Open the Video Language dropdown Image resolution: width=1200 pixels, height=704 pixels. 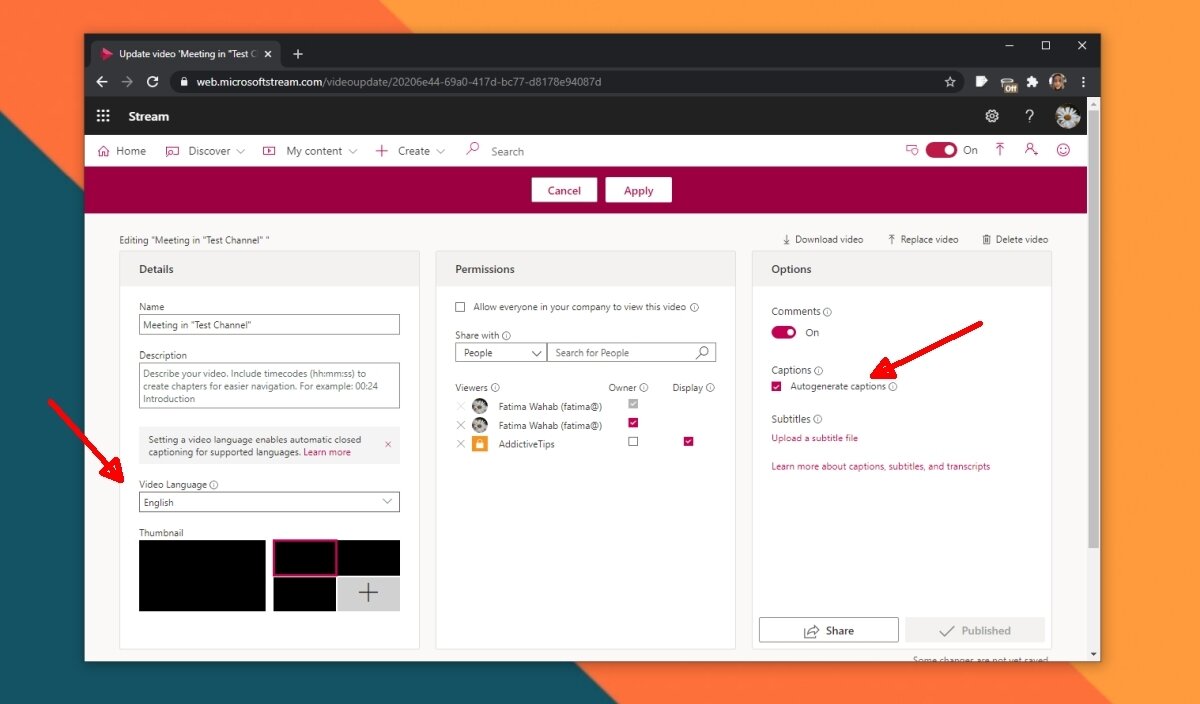[268, 502]
